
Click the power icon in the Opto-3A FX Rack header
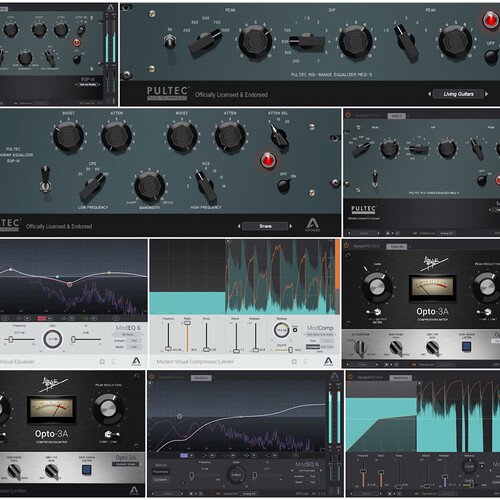[x=346, y=246]
